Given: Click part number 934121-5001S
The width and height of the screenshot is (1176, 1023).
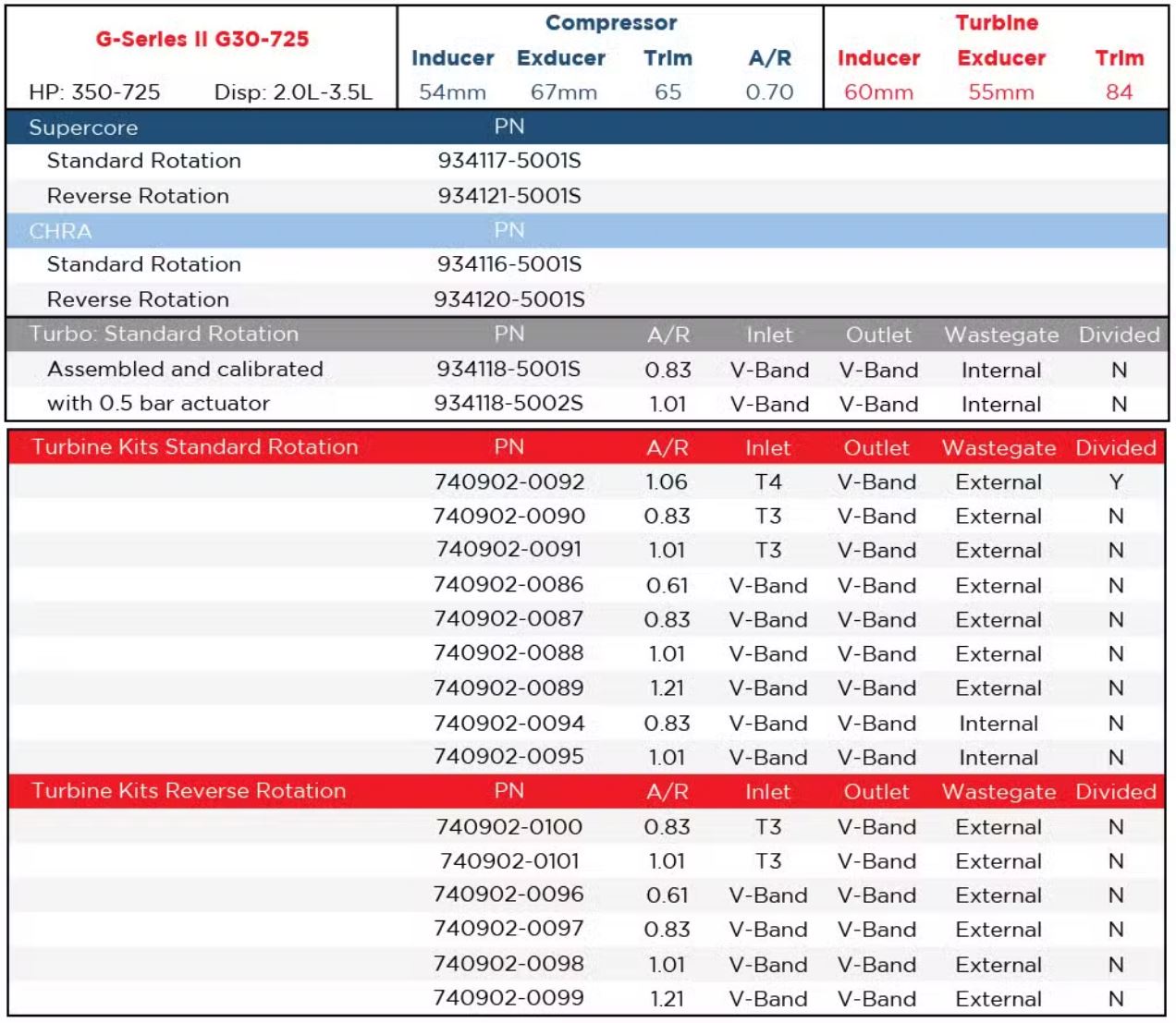Looking at the screenshot, I should (x=509, y=196).
